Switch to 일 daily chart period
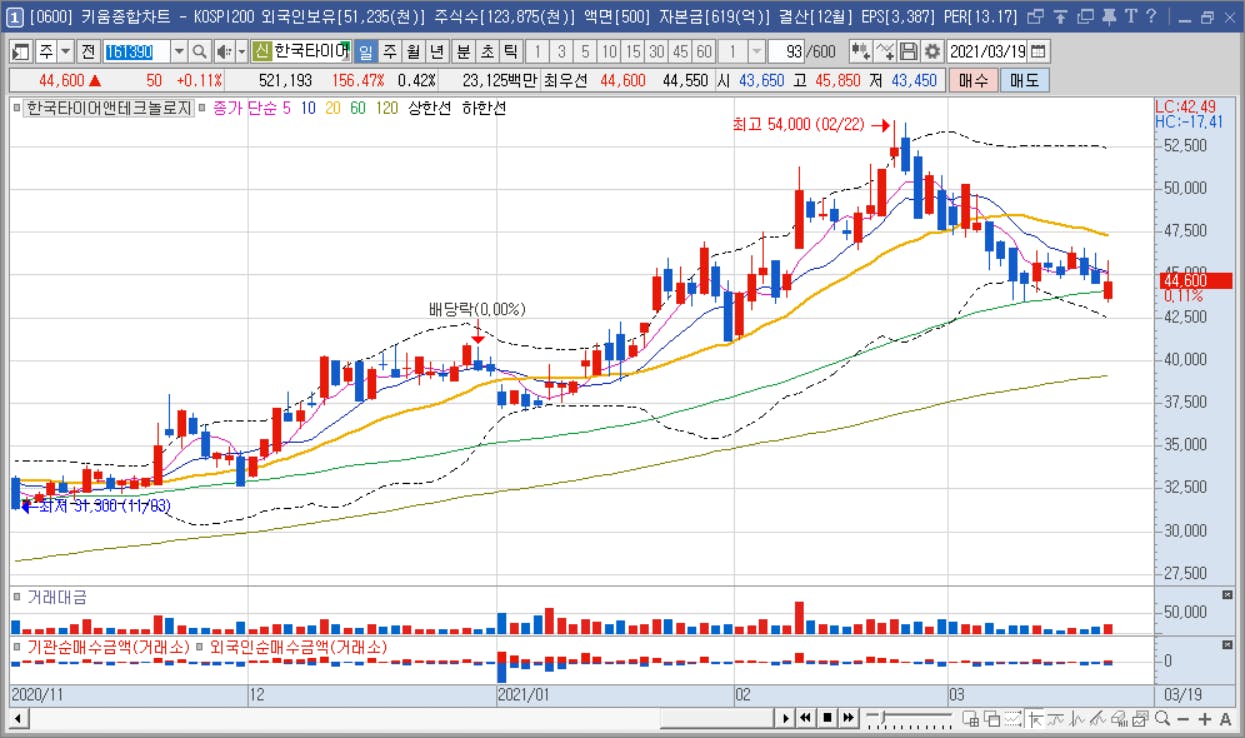 [x=366, y=51]
